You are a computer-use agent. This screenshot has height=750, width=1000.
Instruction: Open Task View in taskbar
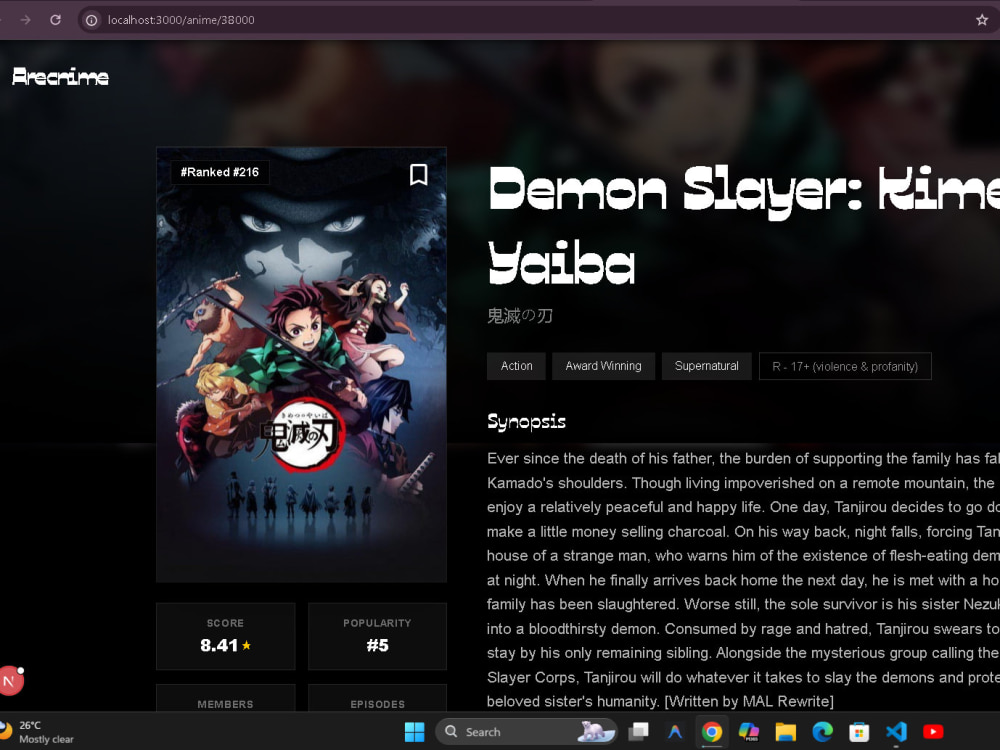tap(638, 732)
